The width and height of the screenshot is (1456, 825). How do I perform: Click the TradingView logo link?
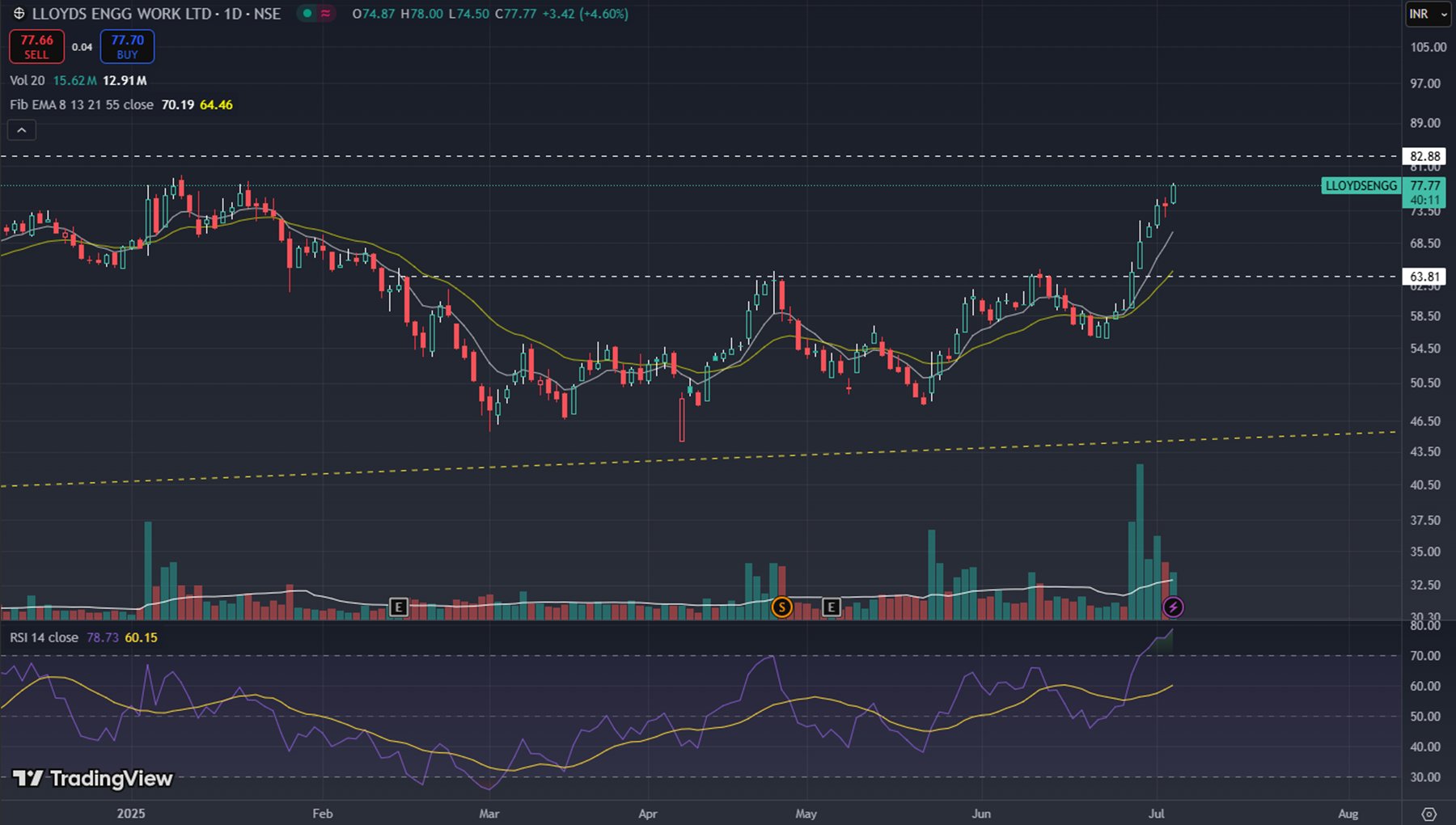(x=93, y=778)
